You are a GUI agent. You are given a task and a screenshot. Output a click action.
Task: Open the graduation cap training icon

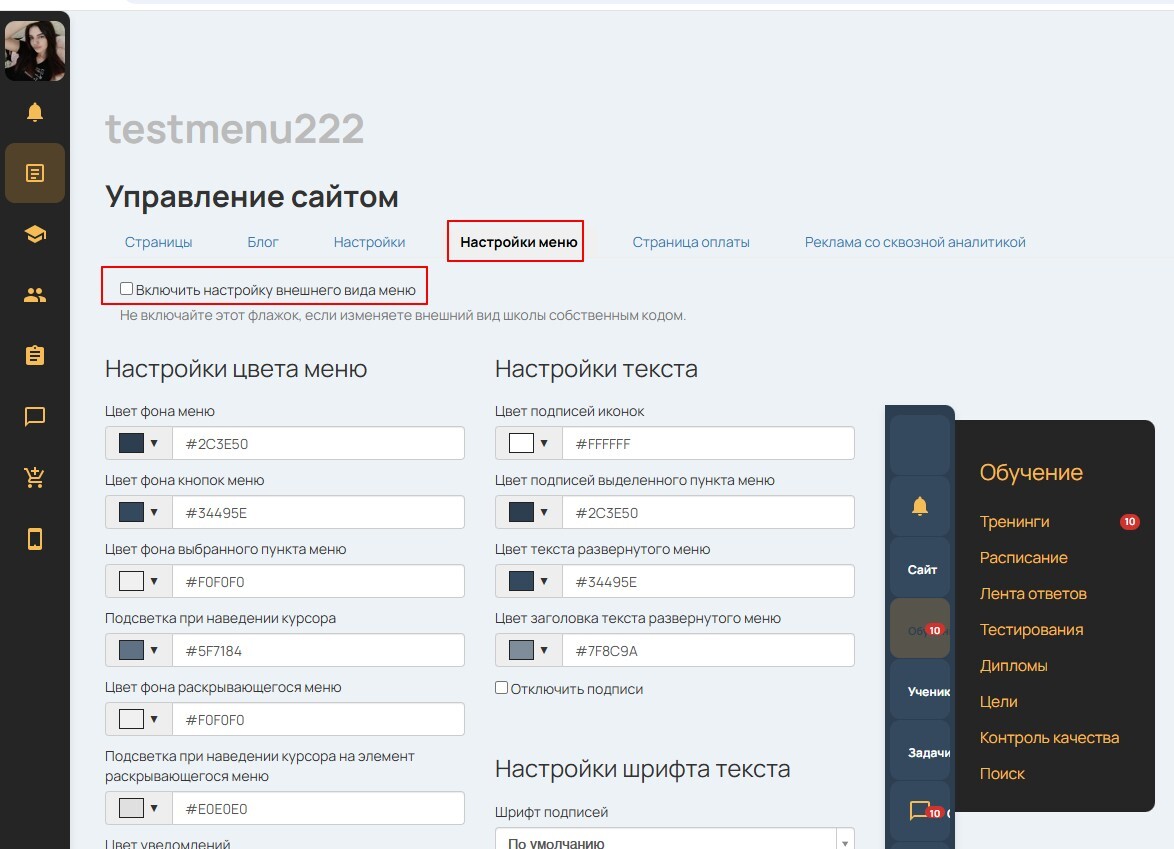[35, 234]
